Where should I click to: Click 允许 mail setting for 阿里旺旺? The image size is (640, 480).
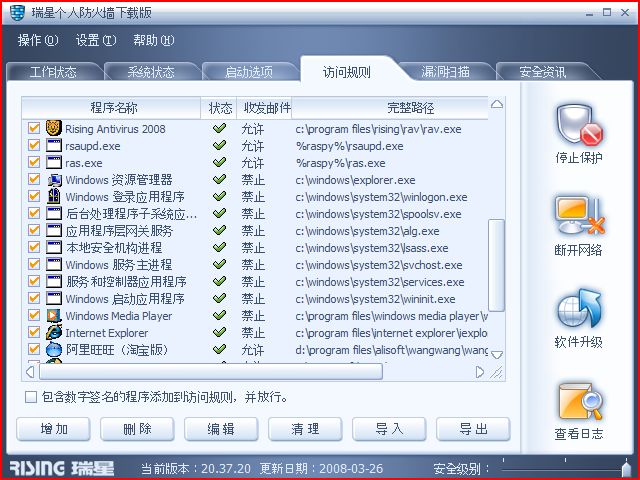pyautogui.click(x=253, y=350)
